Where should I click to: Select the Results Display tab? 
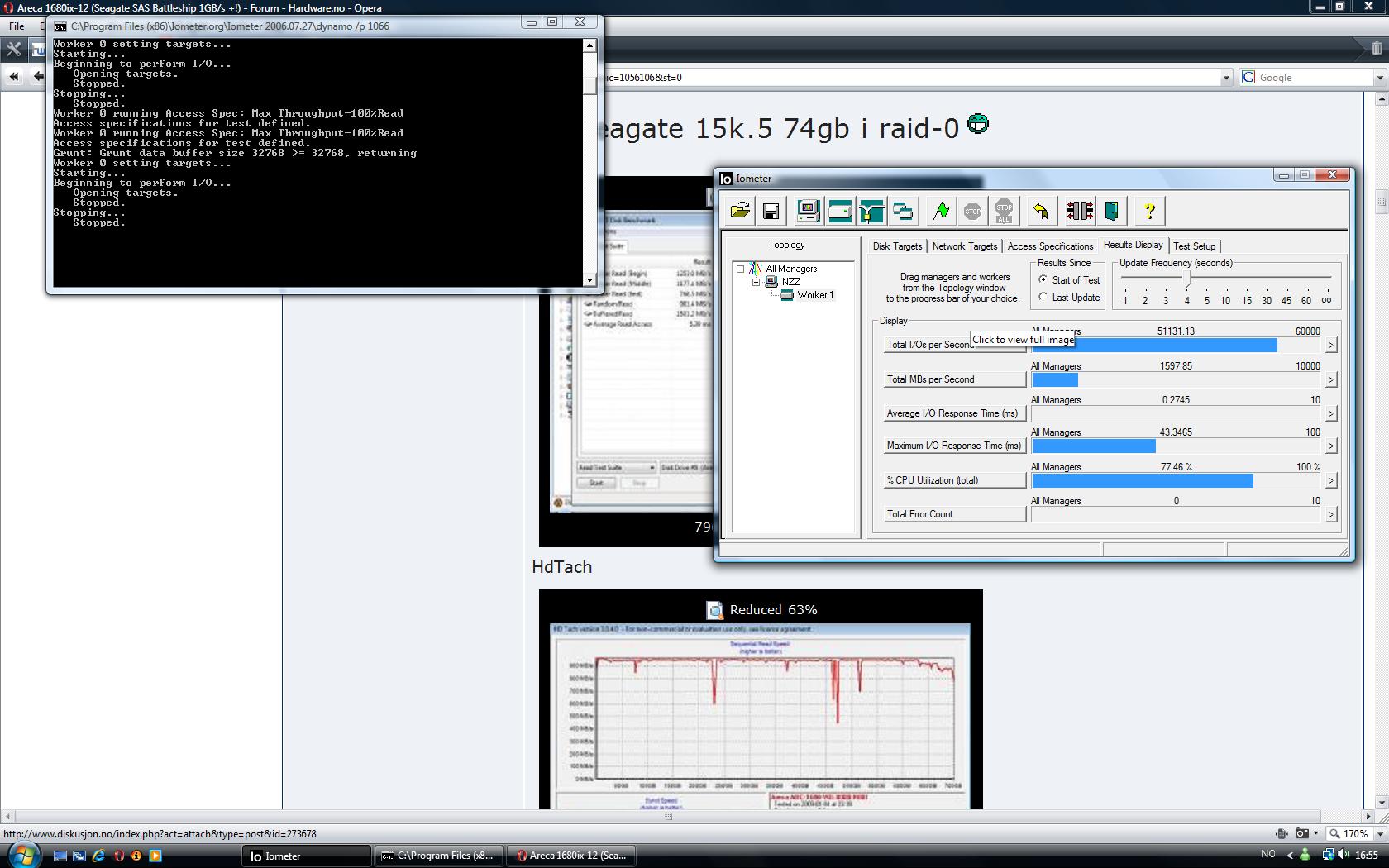click(1133, 245)
